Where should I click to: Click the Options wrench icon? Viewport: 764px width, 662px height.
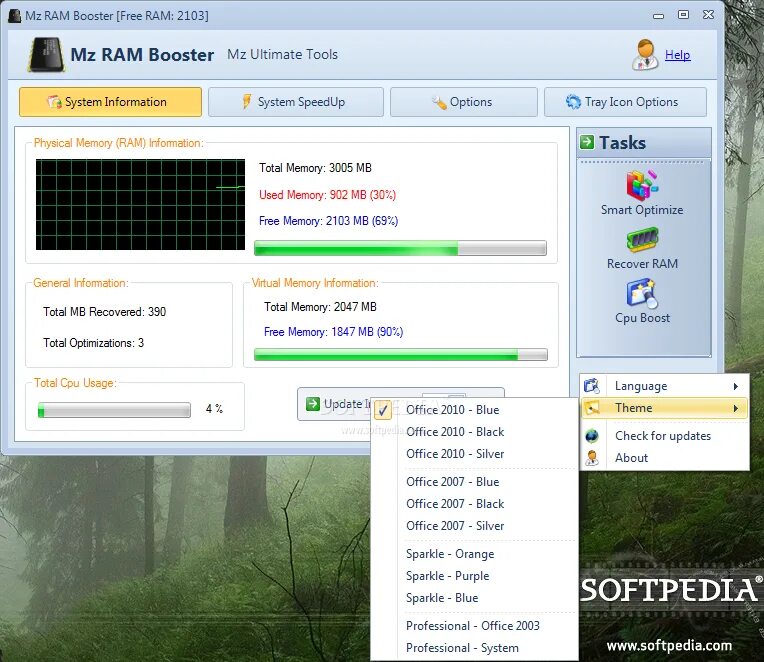pos(439,102)
